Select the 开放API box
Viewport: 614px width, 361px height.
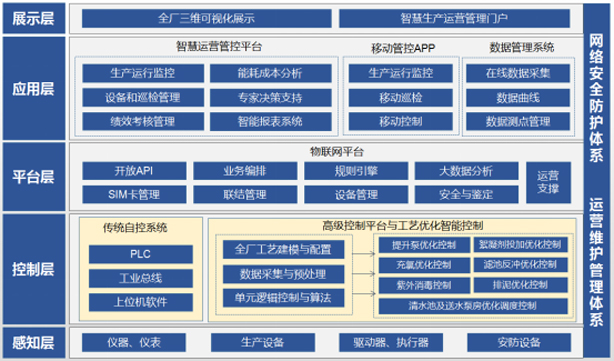(x=134, y=171)
